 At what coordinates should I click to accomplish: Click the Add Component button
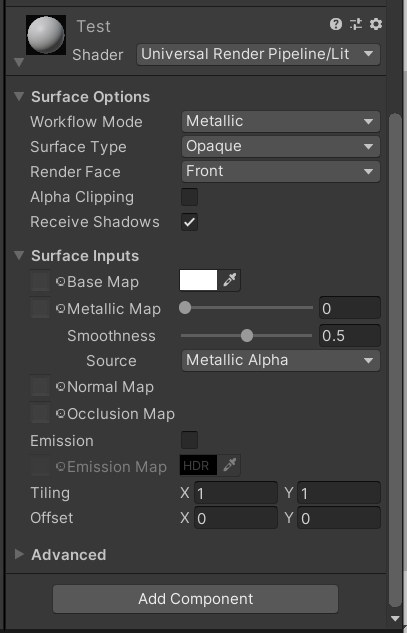[195, 599]
